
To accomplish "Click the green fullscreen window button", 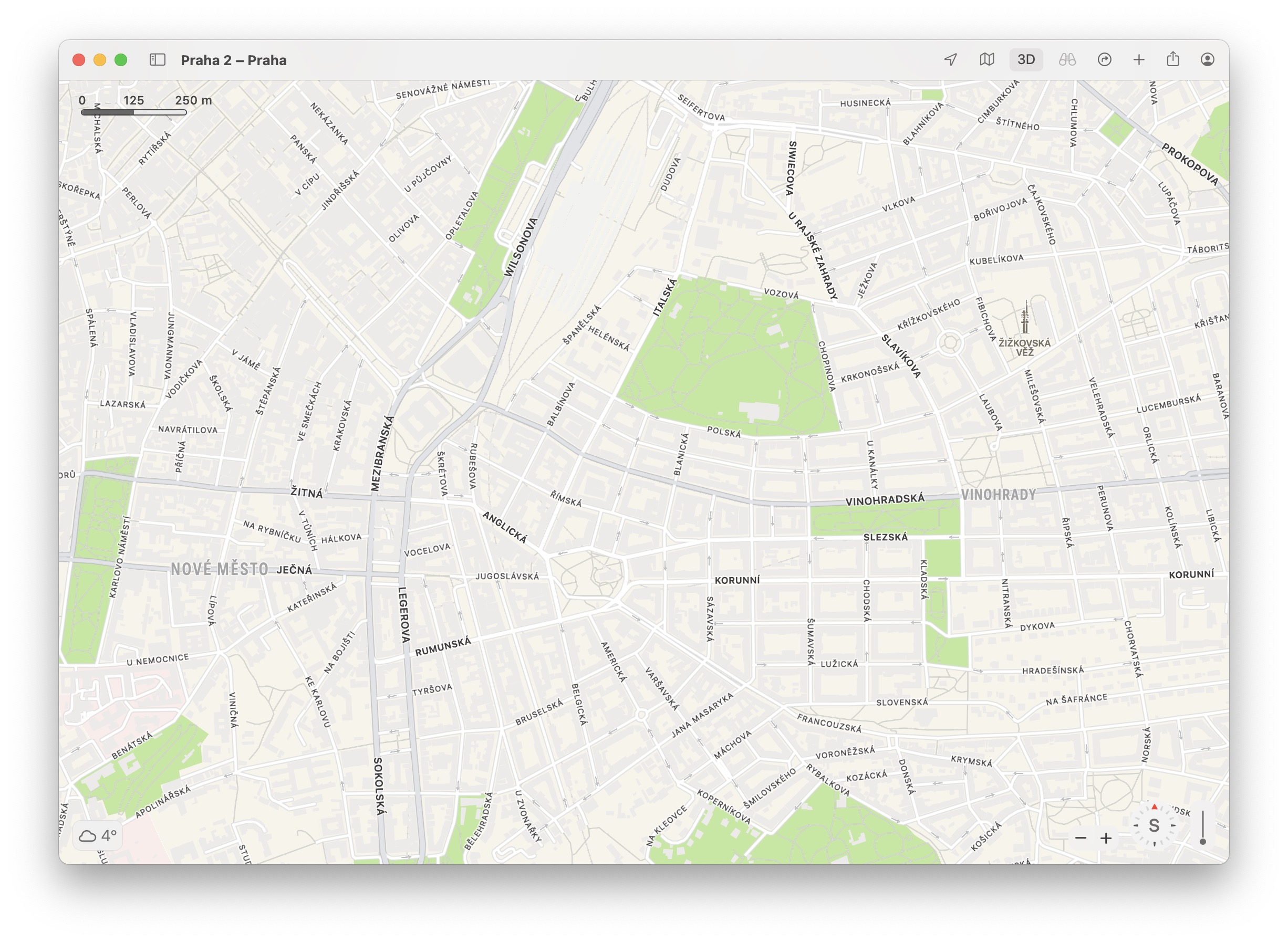I will (x=121, y=60).
